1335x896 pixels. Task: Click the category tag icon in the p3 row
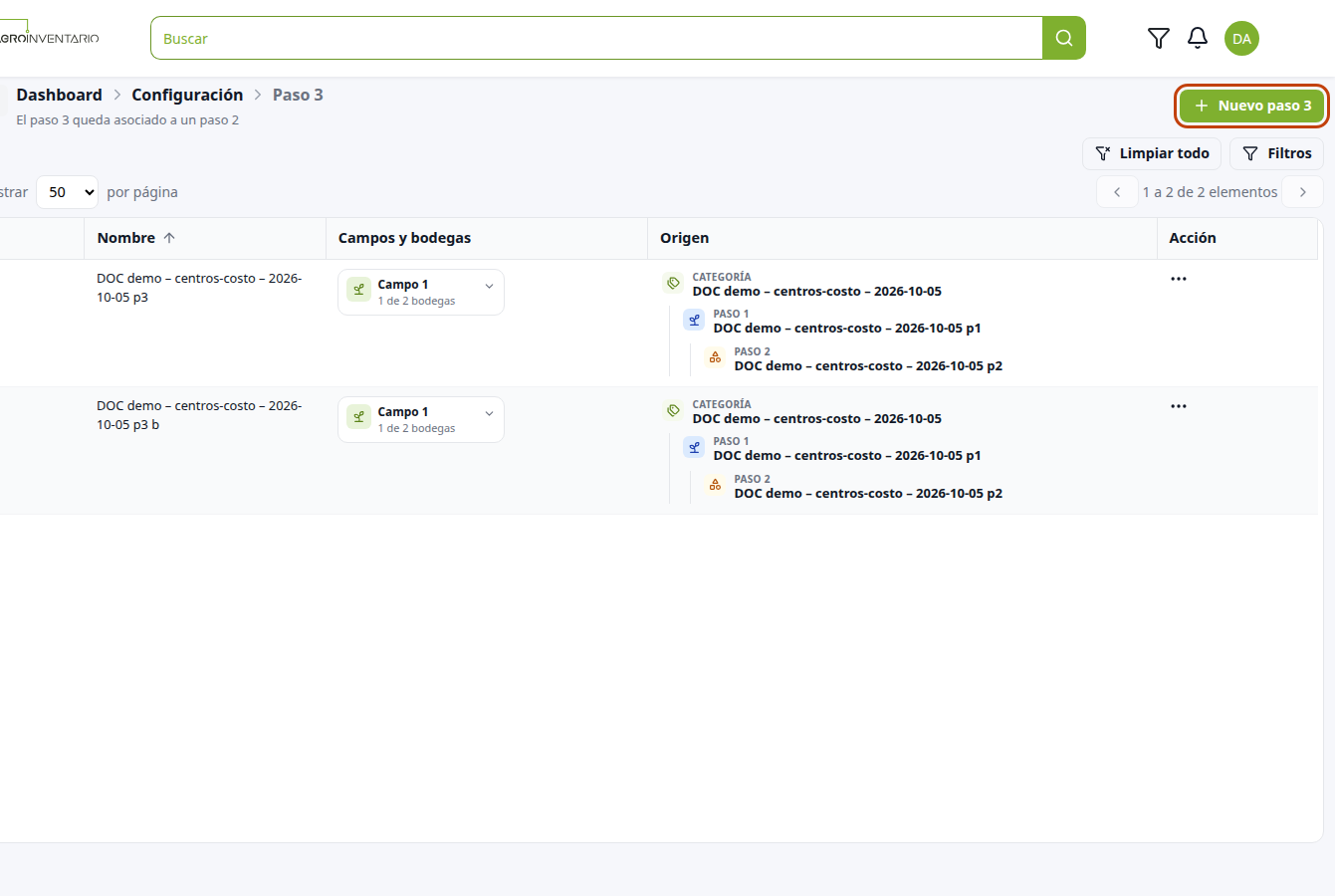coord(673,284)
